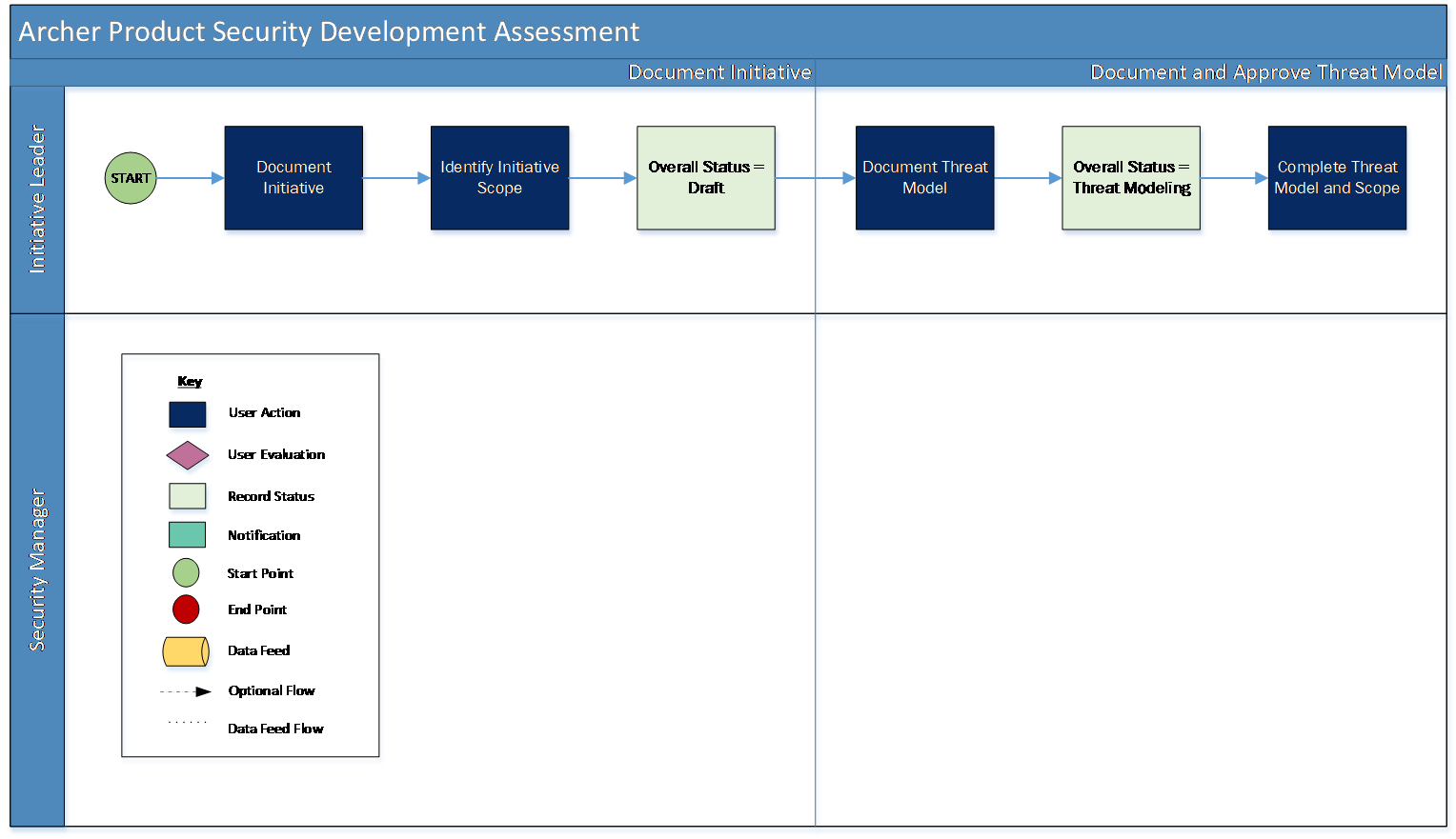This screenshot has width=1456, height=839.
Task: Click the Archer Product Security Development Assessment title
Action: click(329, 31)
